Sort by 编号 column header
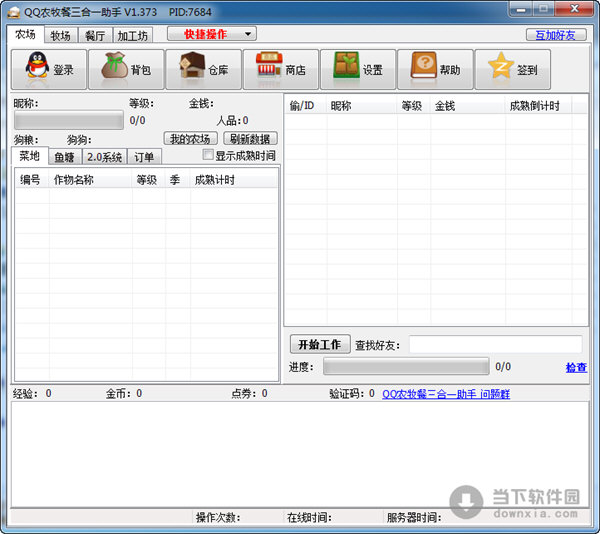This screenshot has width=600, height=534. [32, 179]
